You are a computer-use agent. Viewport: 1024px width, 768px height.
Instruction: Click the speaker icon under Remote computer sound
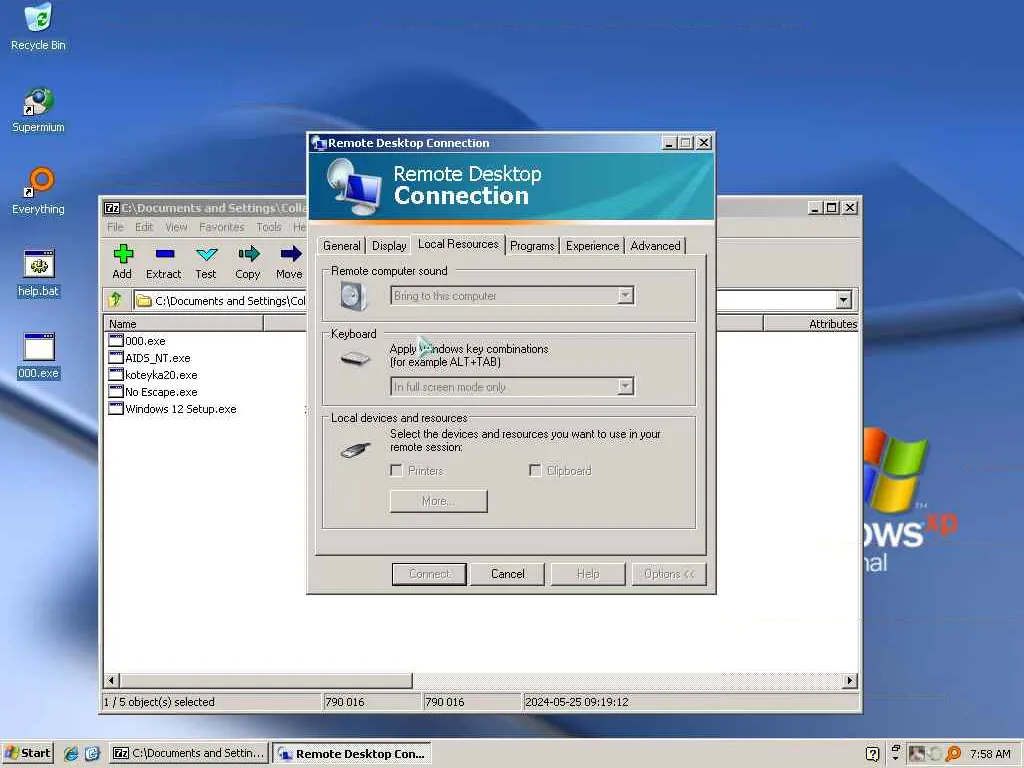pyautogui.click(x=353, y=296)
